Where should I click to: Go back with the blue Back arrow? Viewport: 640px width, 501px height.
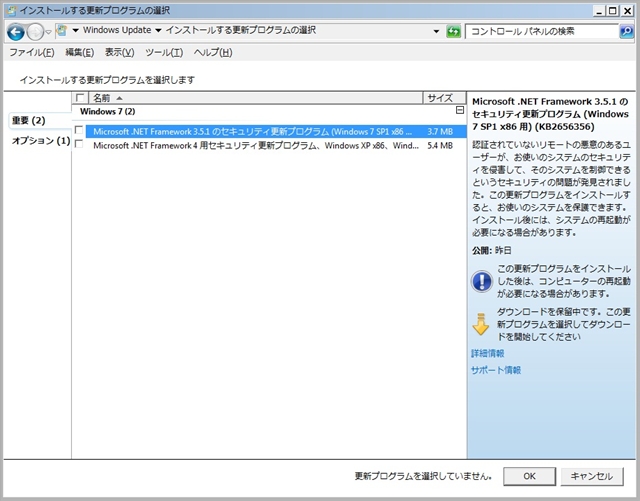16,32
